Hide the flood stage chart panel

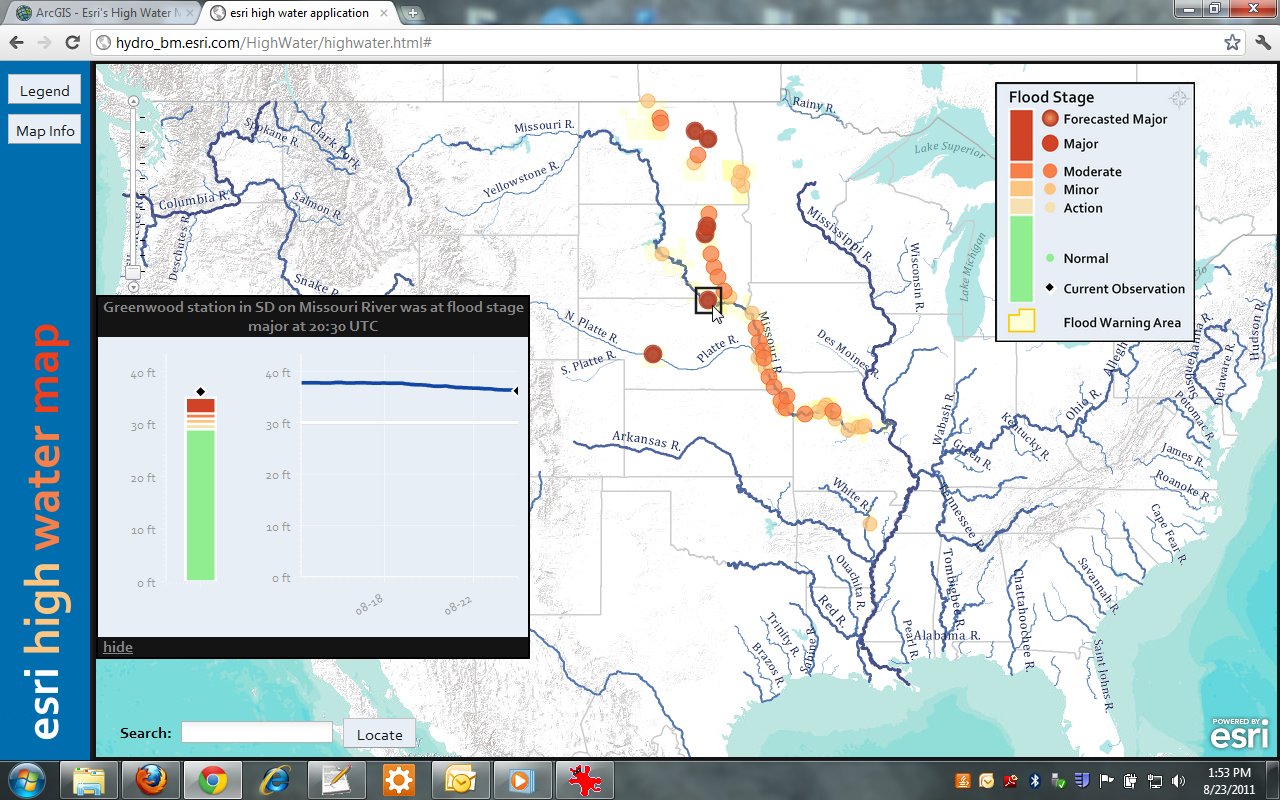point(118,647)
